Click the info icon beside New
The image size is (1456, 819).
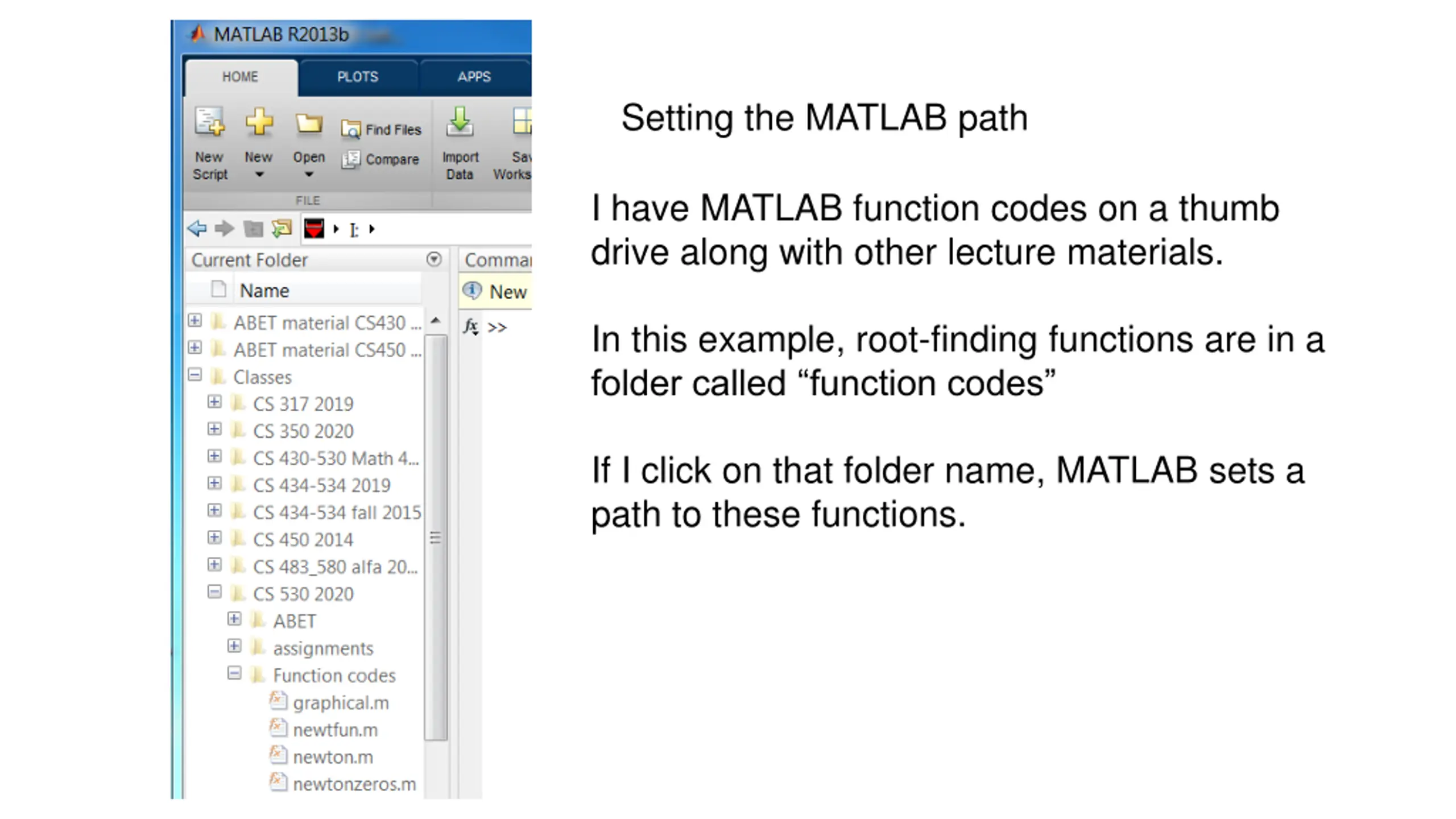pyautogui.click(x=472, y=291)
